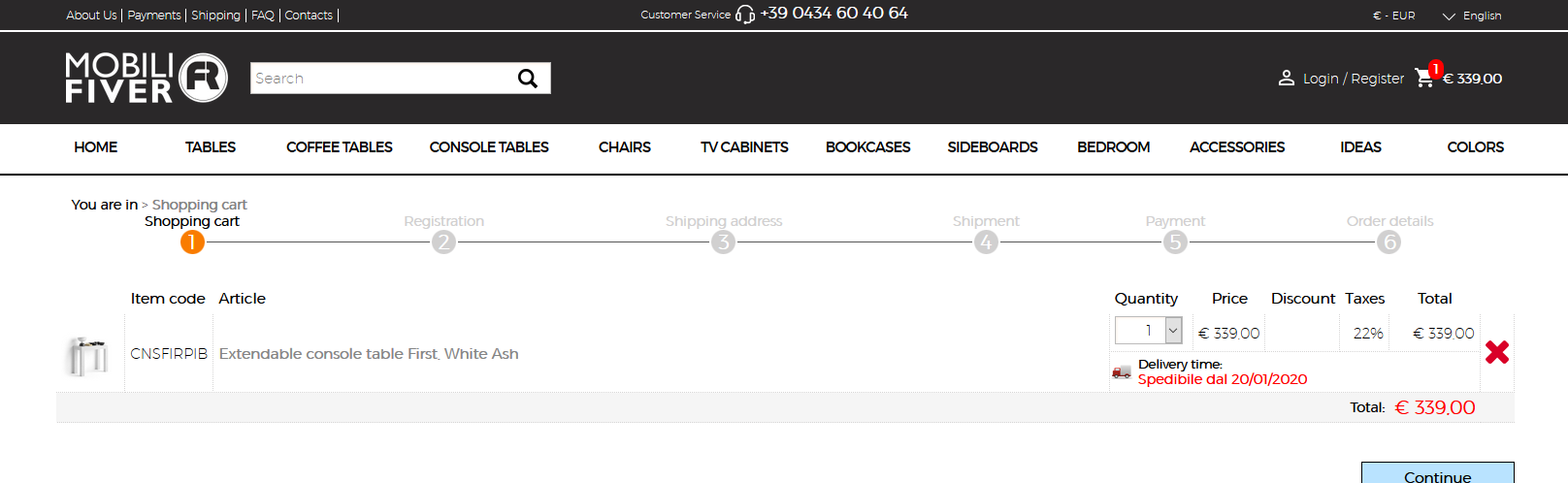Open the CONSOLE TABLES menu
The width and height of the screenshot is (1568, 483).
(489, 147)
